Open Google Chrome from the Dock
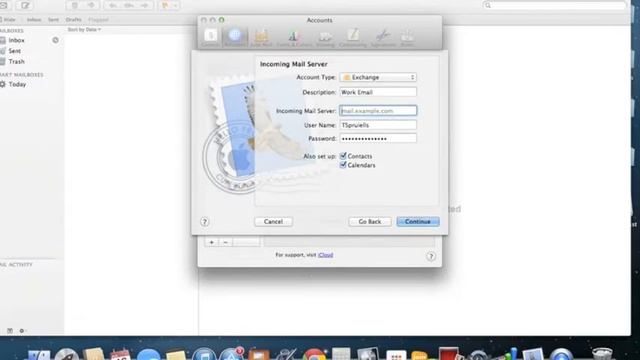The width and height of the screenshot is (640, 360). [x=313, y=354]
